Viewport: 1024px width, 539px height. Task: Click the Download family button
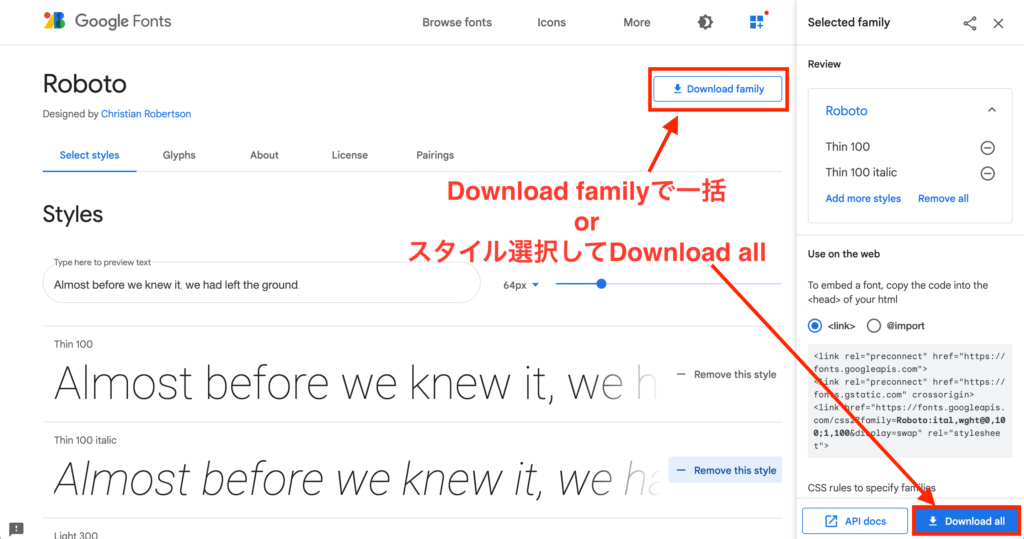718,89
